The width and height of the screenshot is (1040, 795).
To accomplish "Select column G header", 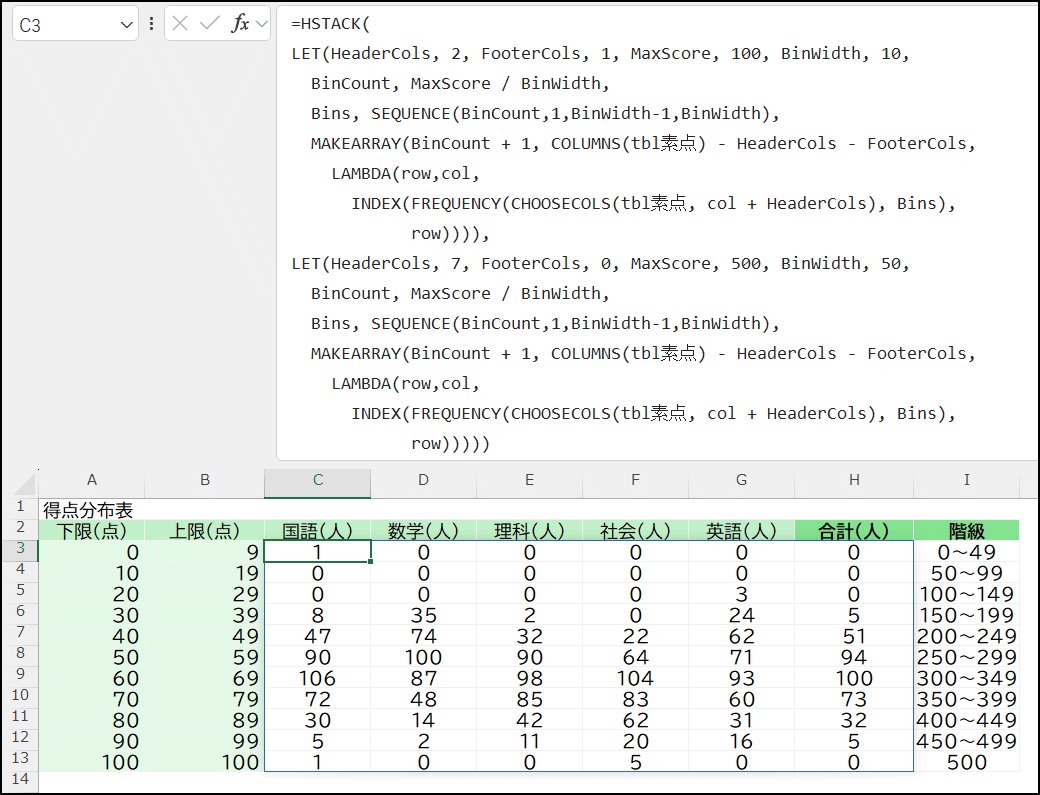I will 742,480.
